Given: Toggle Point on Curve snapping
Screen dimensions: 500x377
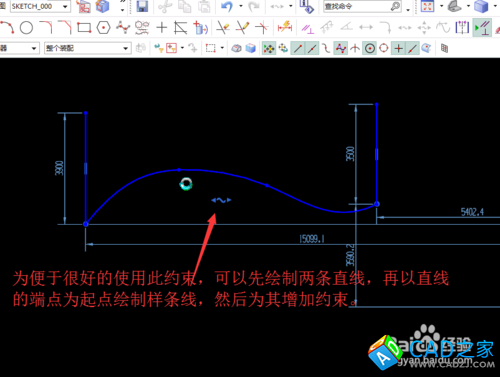Looking at the screenshot, I should pyautogui.click(x=412, y=48).
